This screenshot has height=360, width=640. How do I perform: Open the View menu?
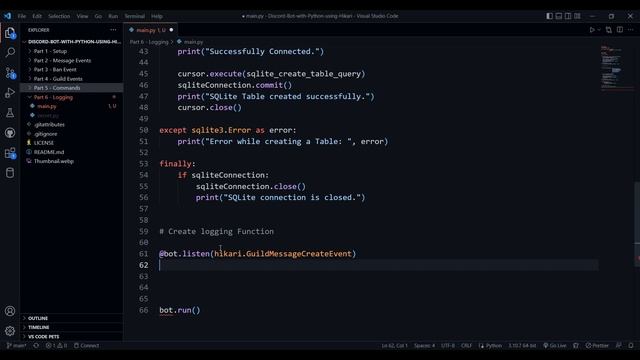82,16
